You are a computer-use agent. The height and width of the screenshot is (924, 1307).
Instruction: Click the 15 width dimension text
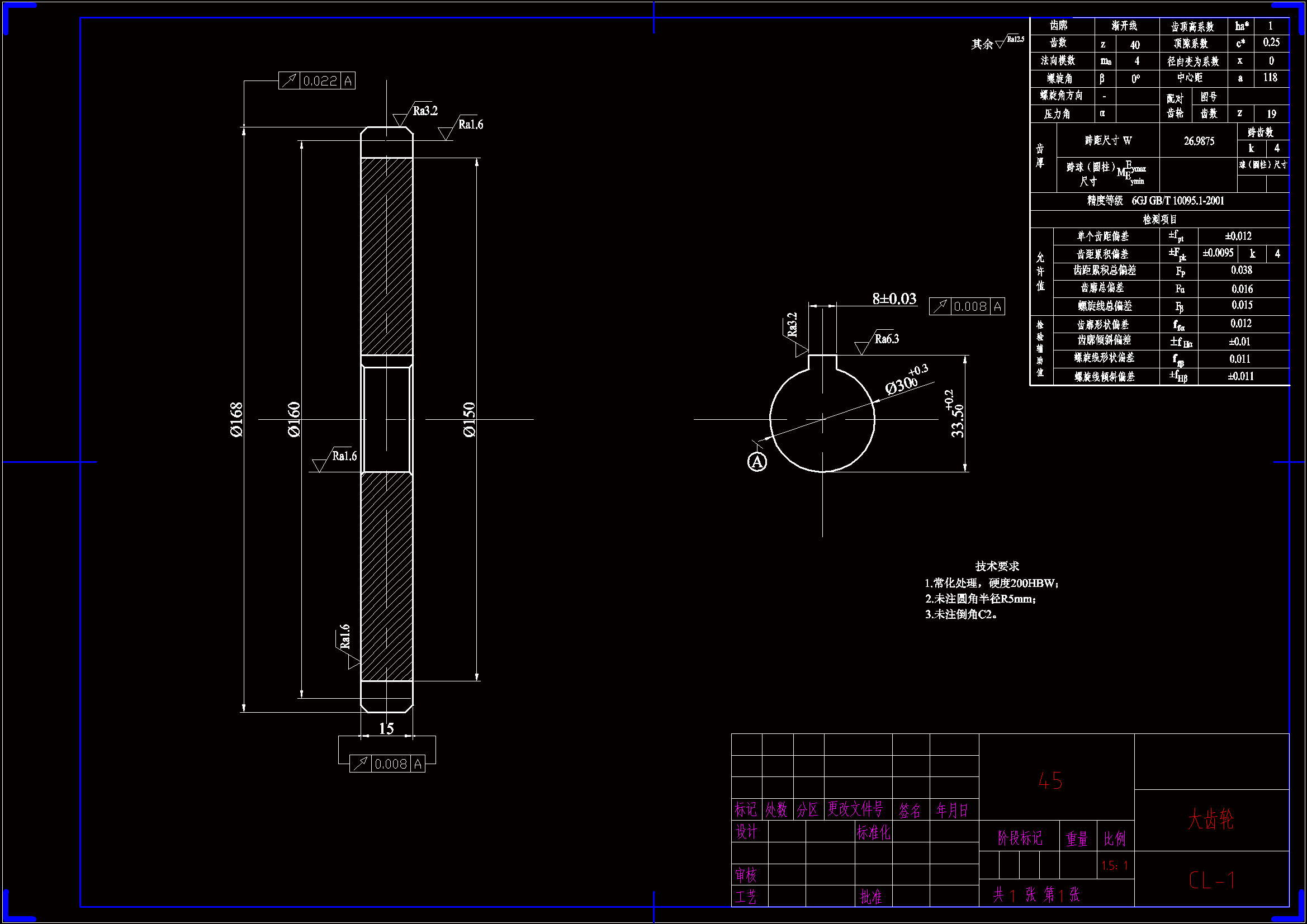[386, 728]
